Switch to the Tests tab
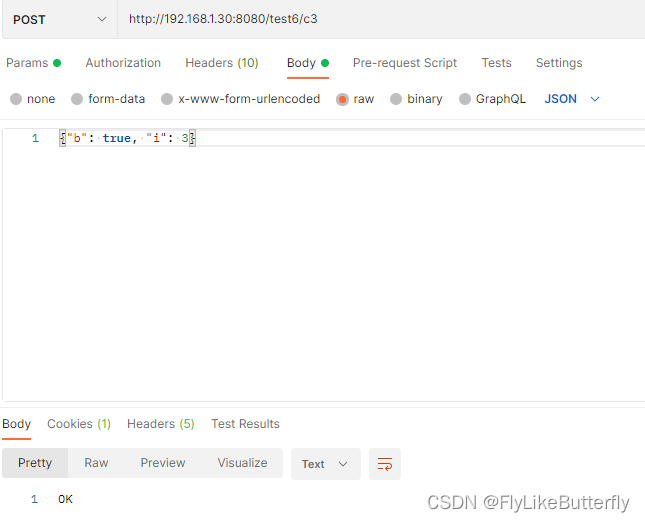 pyautogui.click(x=497, y=63)
